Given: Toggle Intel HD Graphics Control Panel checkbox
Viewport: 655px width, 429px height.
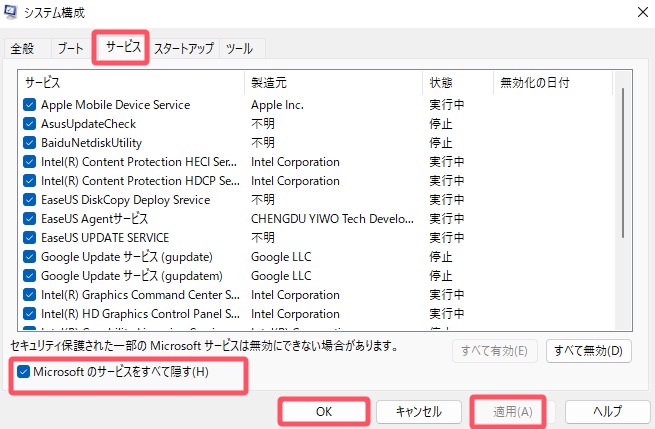Looking at the screenshot, I should [29, 314].
